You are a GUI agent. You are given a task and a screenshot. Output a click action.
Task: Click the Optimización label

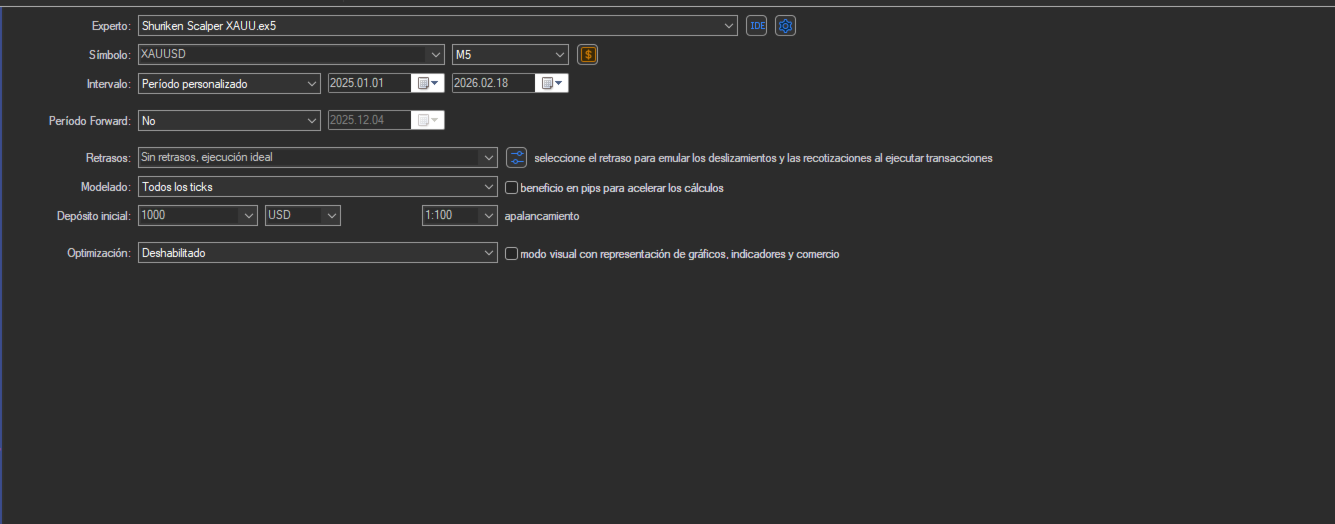tap(99, 254)
